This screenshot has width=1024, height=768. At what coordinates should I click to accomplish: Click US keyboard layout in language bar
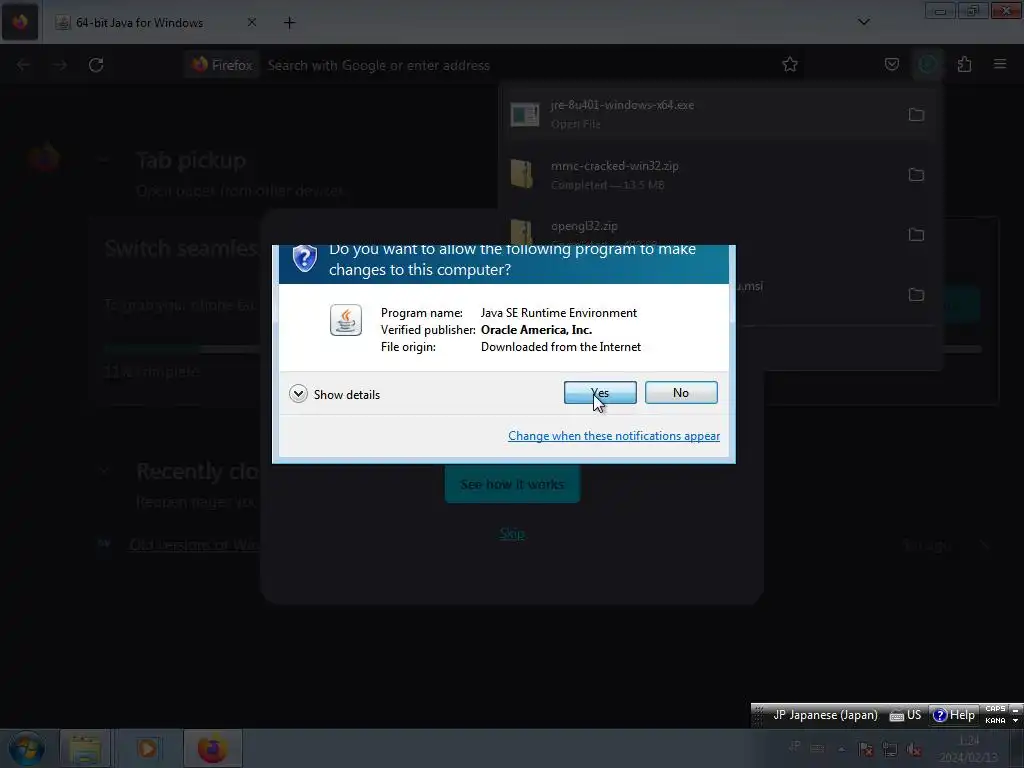click(906, 715)
